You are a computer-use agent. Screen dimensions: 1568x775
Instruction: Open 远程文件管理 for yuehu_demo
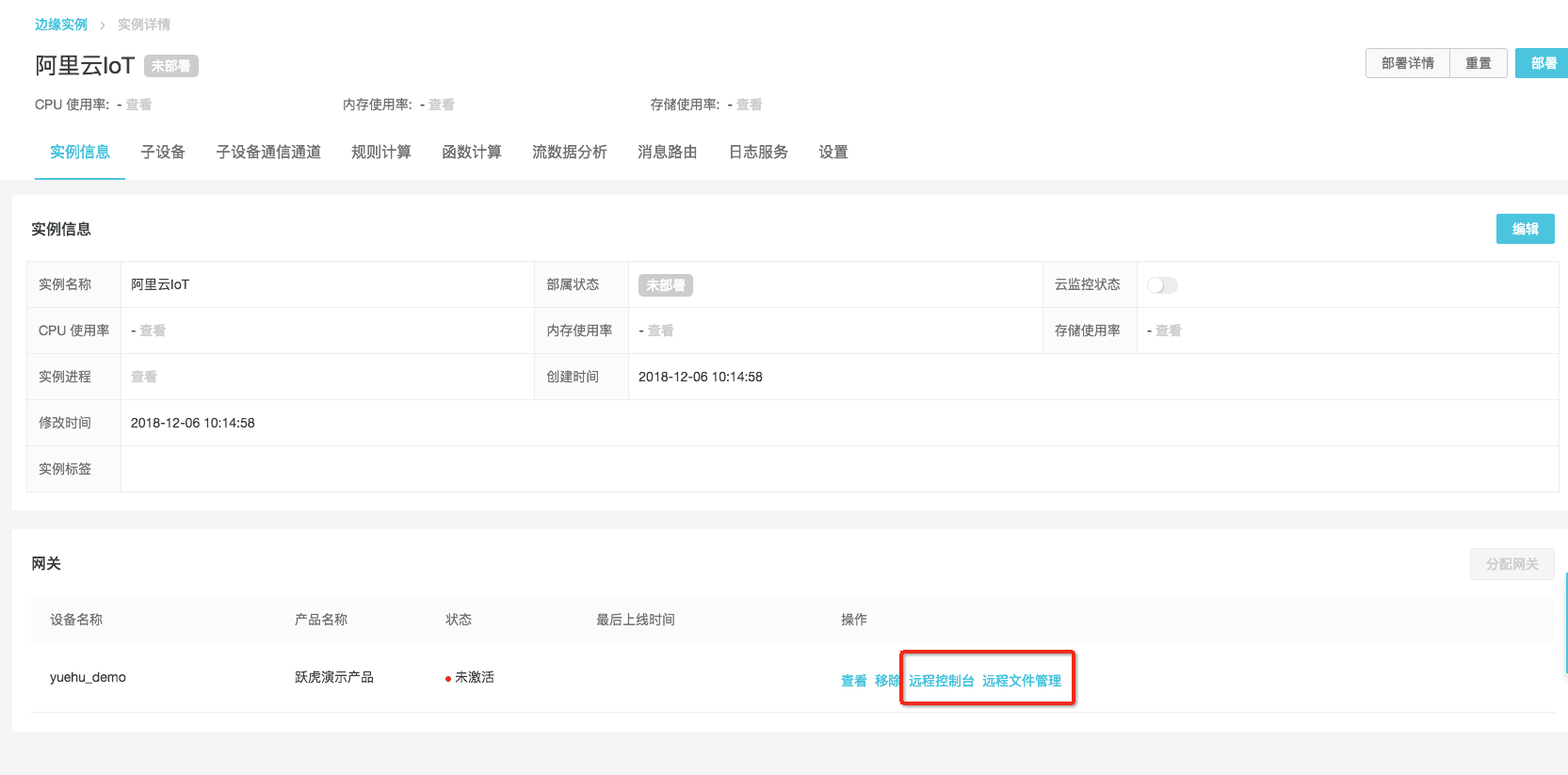(1022, 681)
